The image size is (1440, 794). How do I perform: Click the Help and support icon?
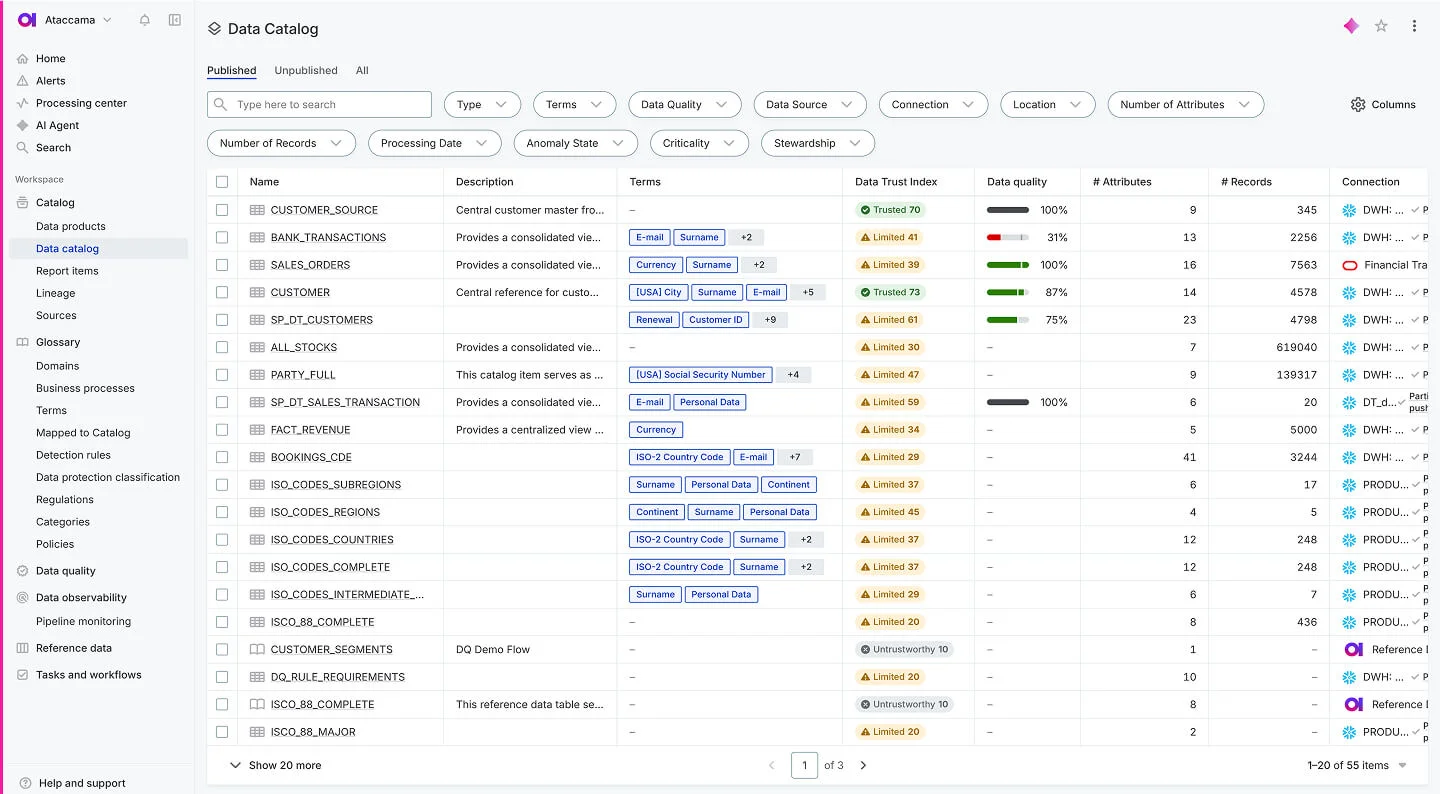coord(25,783)
